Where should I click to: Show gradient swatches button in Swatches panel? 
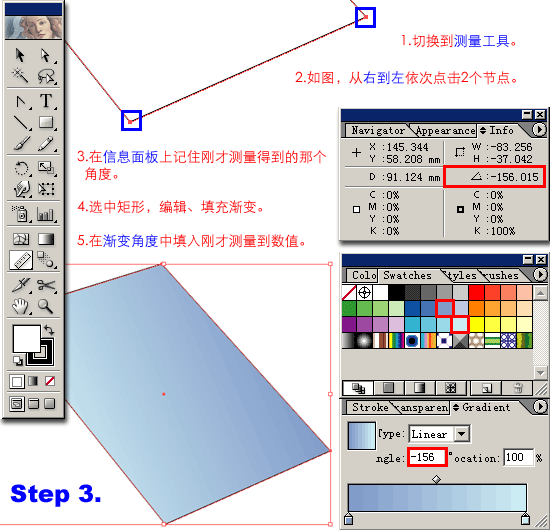420,388
